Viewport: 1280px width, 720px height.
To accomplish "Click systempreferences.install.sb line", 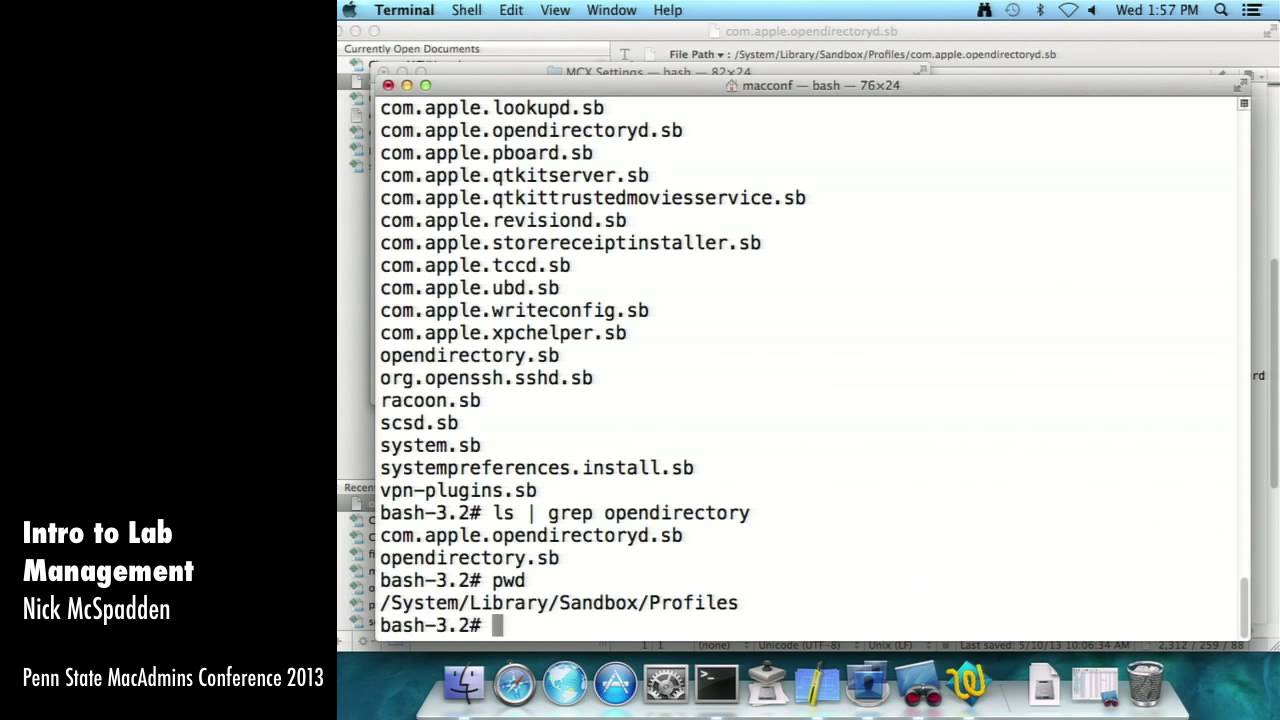I will (537, 468).
